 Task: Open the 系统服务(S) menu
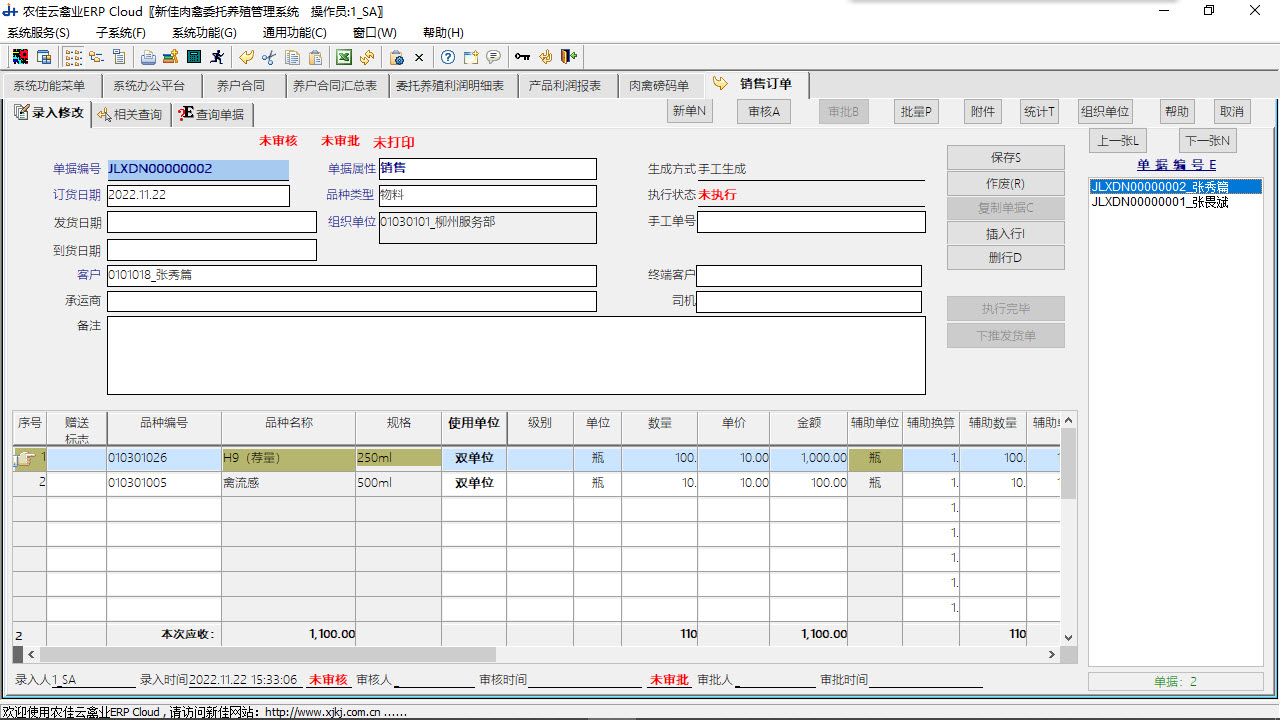tap(38, 33)
